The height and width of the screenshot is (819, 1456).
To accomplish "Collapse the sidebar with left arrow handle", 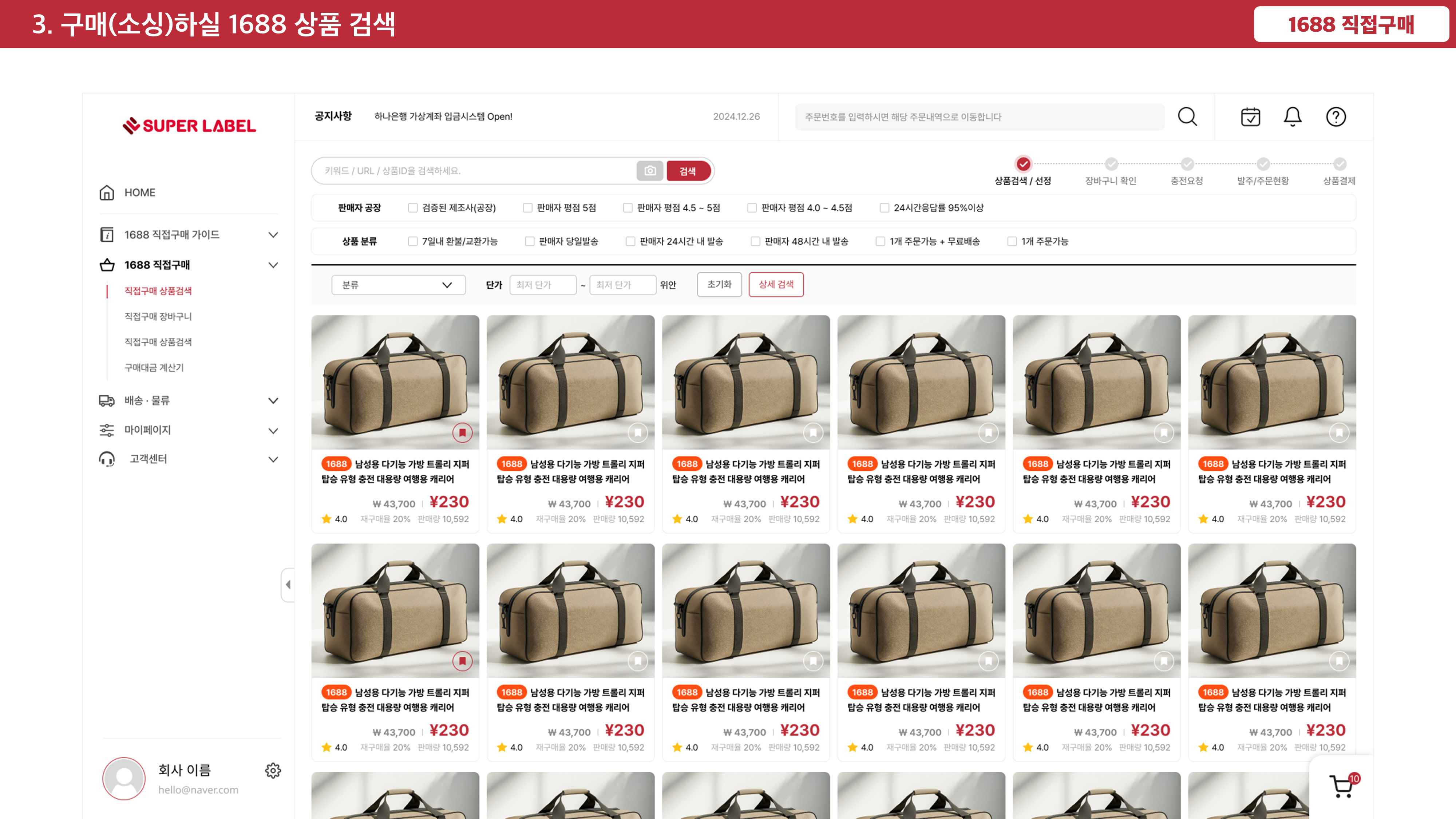I will [288, 585].
